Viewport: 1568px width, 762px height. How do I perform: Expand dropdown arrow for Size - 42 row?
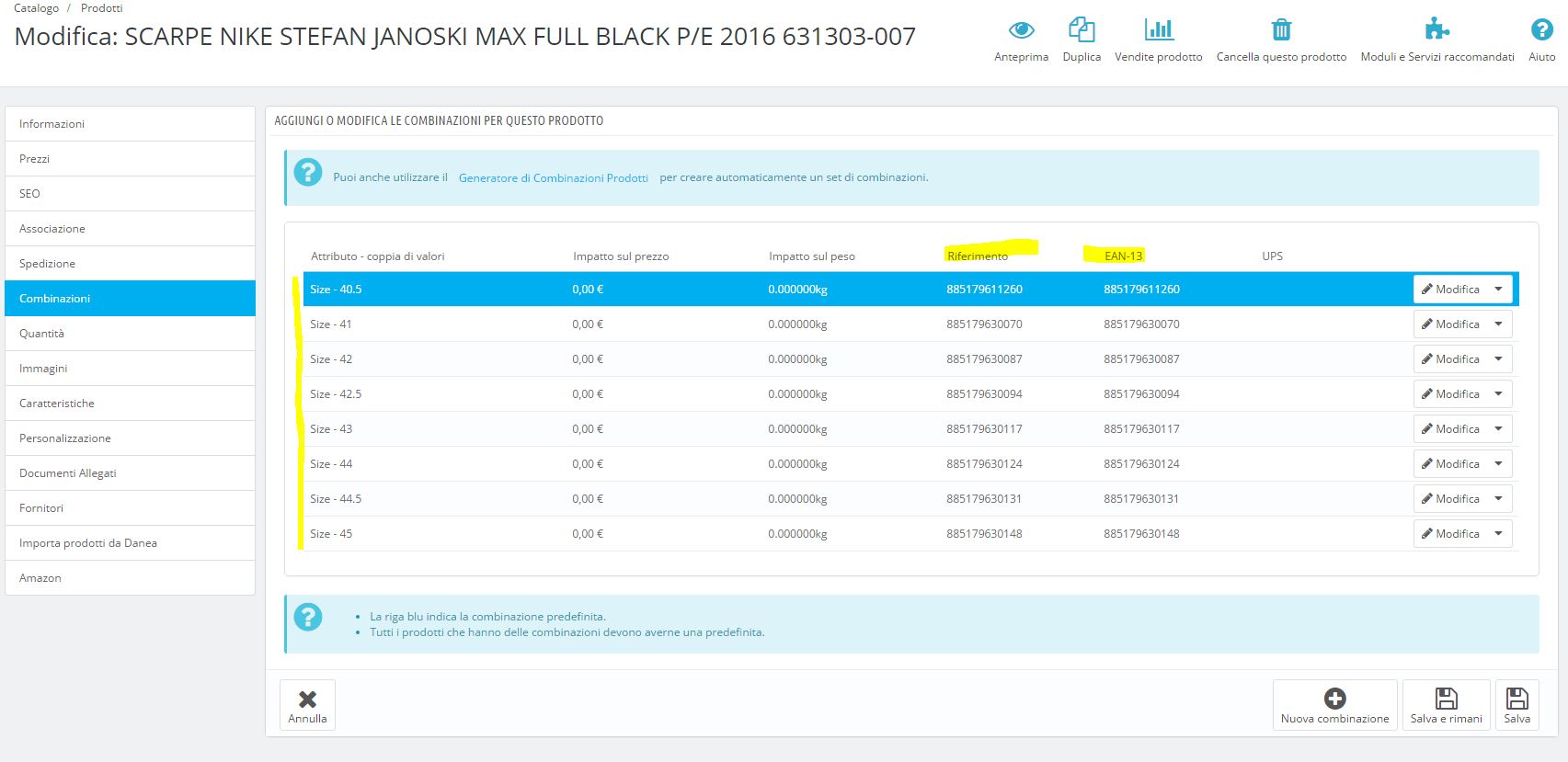1499,359
